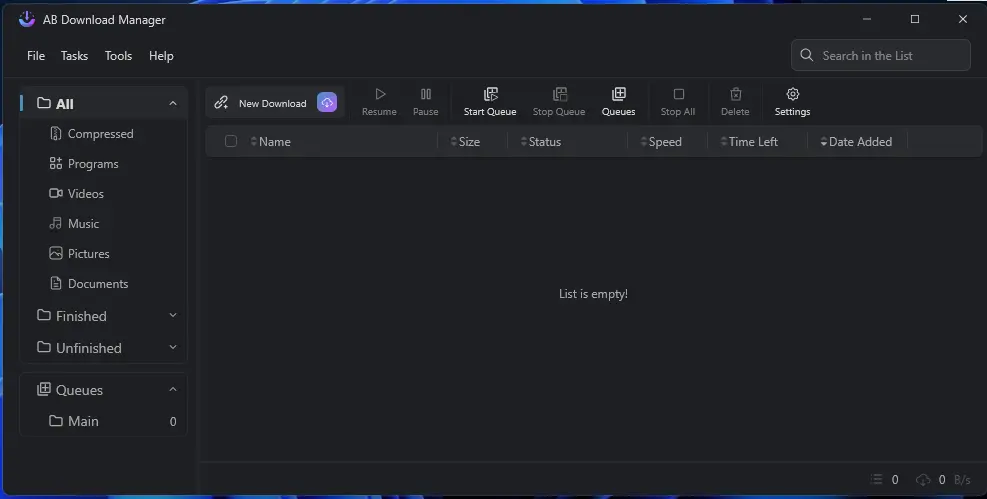The width and height of the screenshot is (987, 499).
Task: Select the Programs category
Action: 104,164
